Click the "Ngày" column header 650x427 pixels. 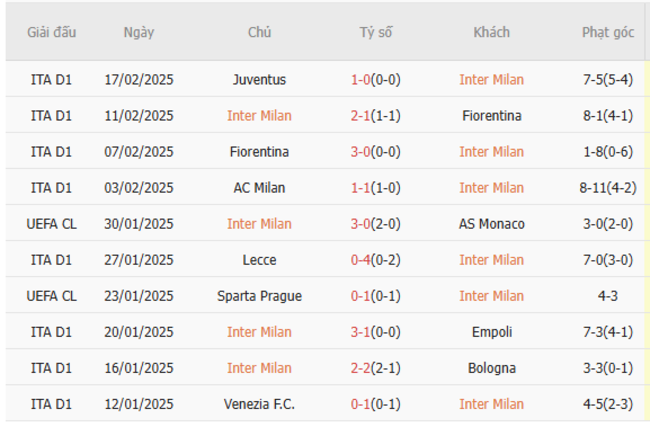click(x=139, y=32)
